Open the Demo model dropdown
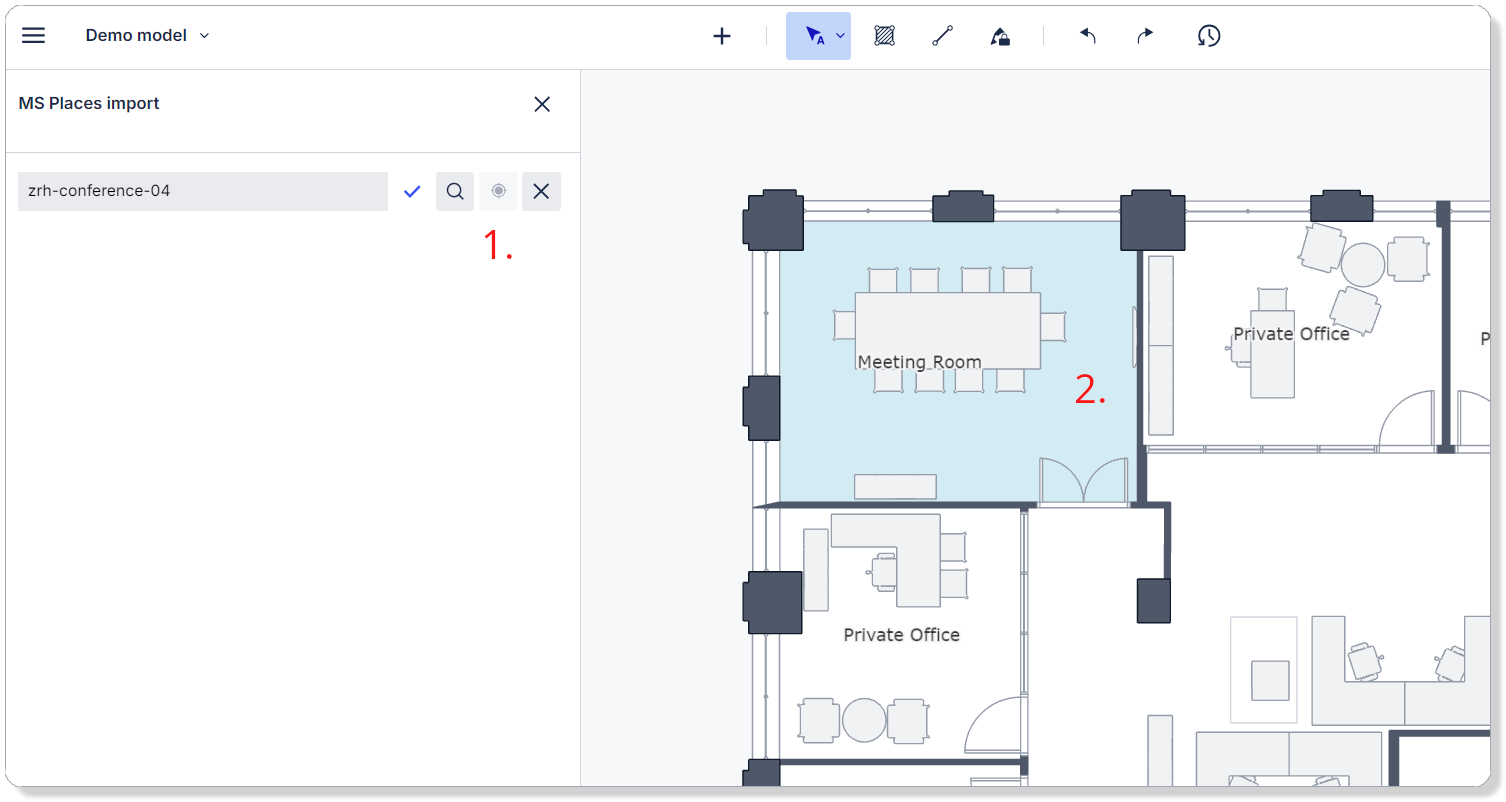The height and width of the screenshot is (802, 1506). click(204, 35)
